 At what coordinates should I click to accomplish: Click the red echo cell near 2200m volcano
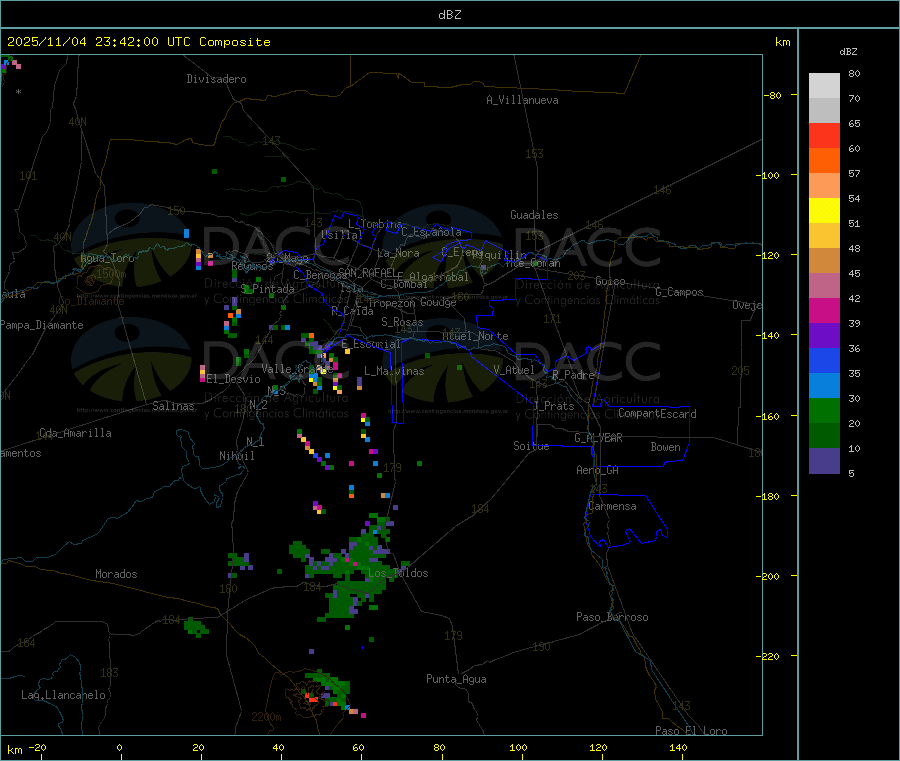coord(312,698)
